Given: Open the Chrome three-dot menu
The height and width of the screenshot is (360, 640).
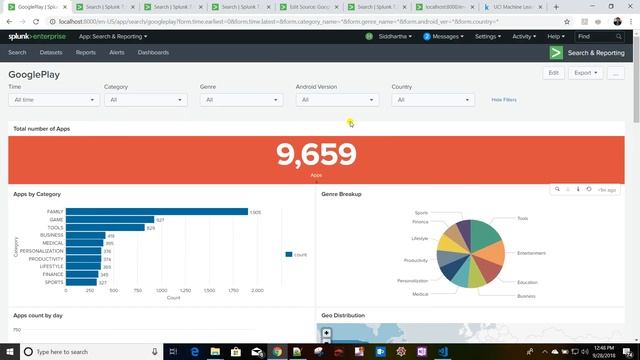Looking at the screenshot, I should [631, 22].
